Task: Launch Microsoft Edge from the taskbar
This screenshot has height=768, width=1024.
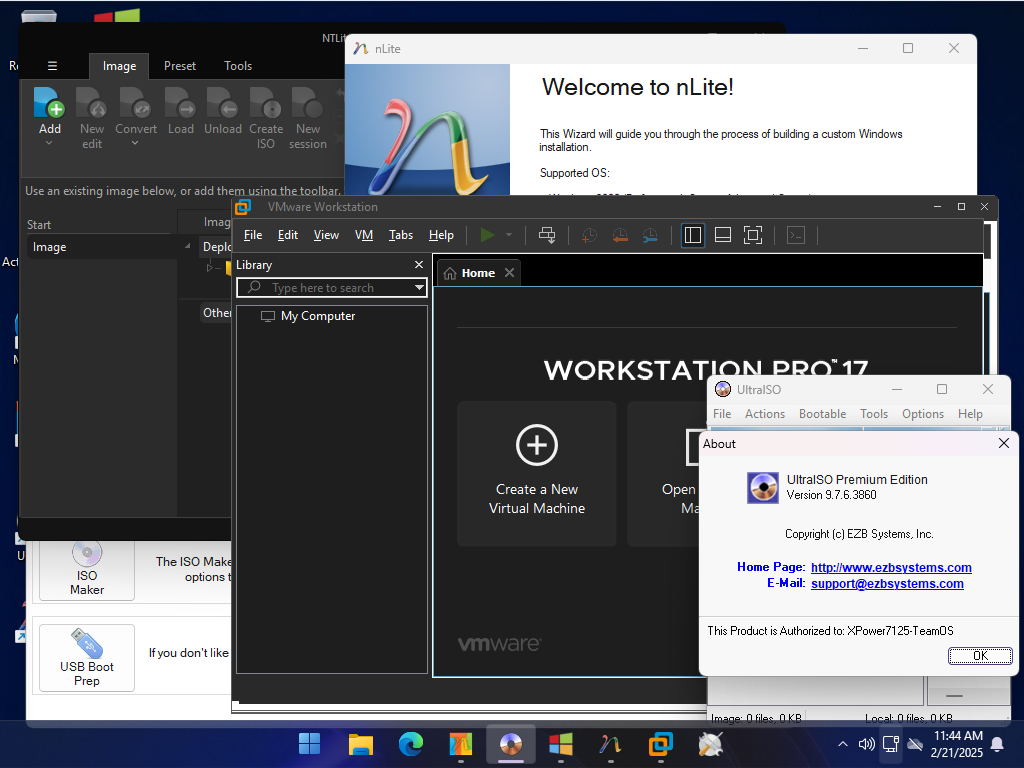Action: 411,744
